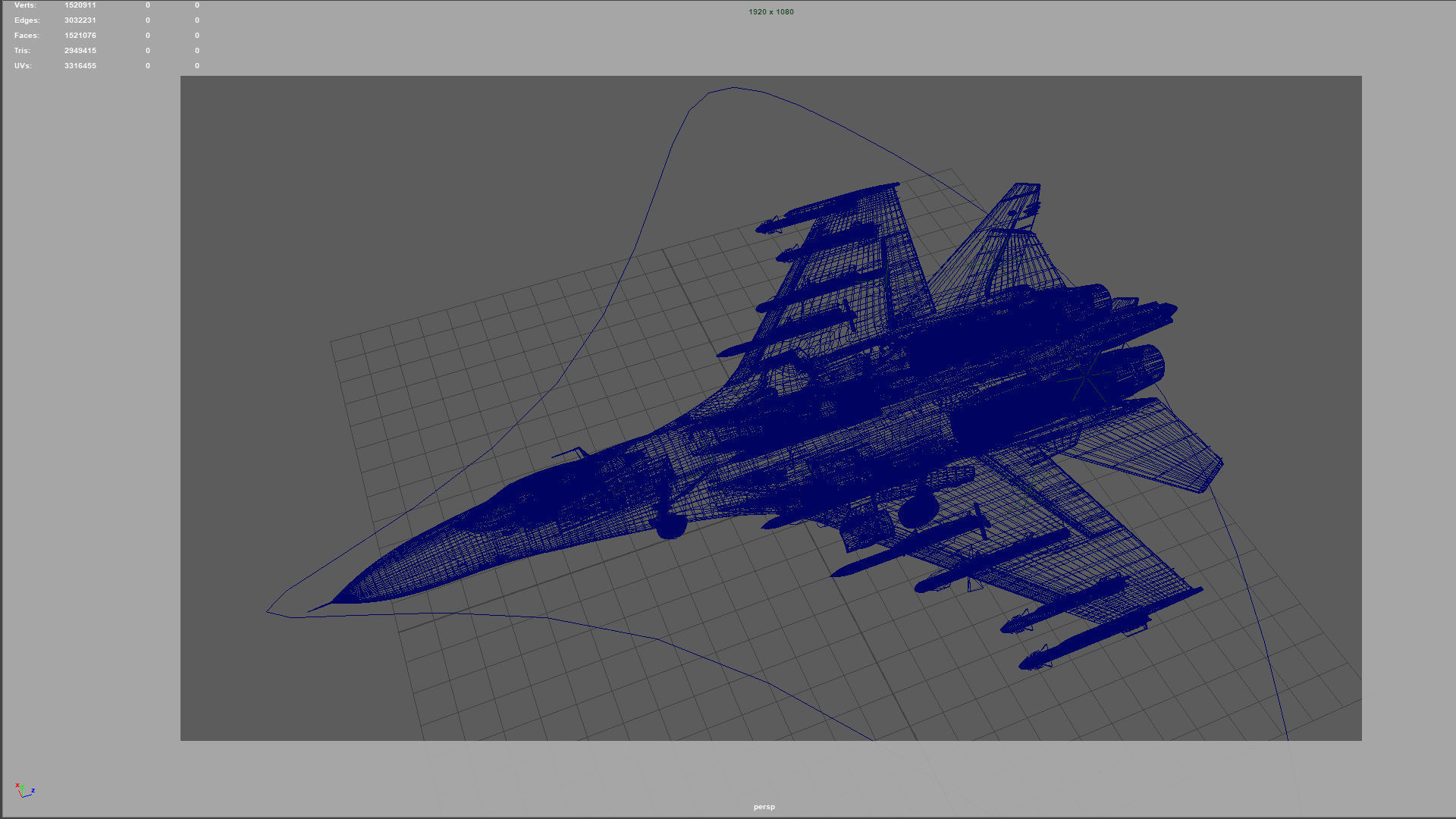Click the Verts count in the HUD
1456x819 pixels.
(x=80, y=5)
